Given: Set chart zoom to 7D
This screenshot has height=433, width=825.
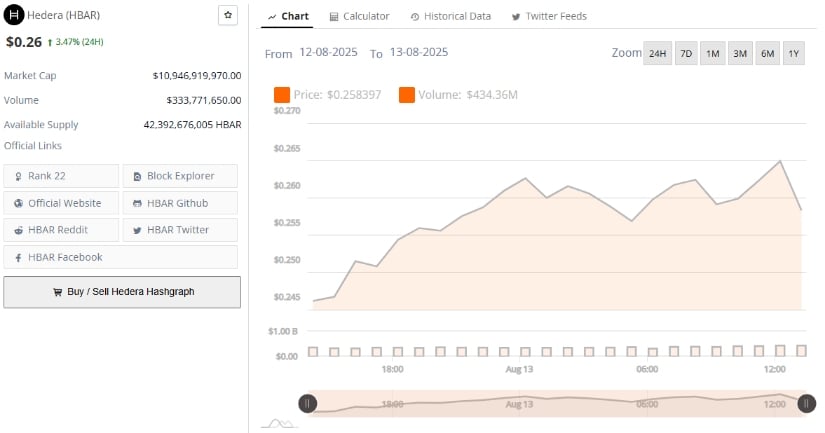Looking at the screenshot, I should tap(686, 53).
